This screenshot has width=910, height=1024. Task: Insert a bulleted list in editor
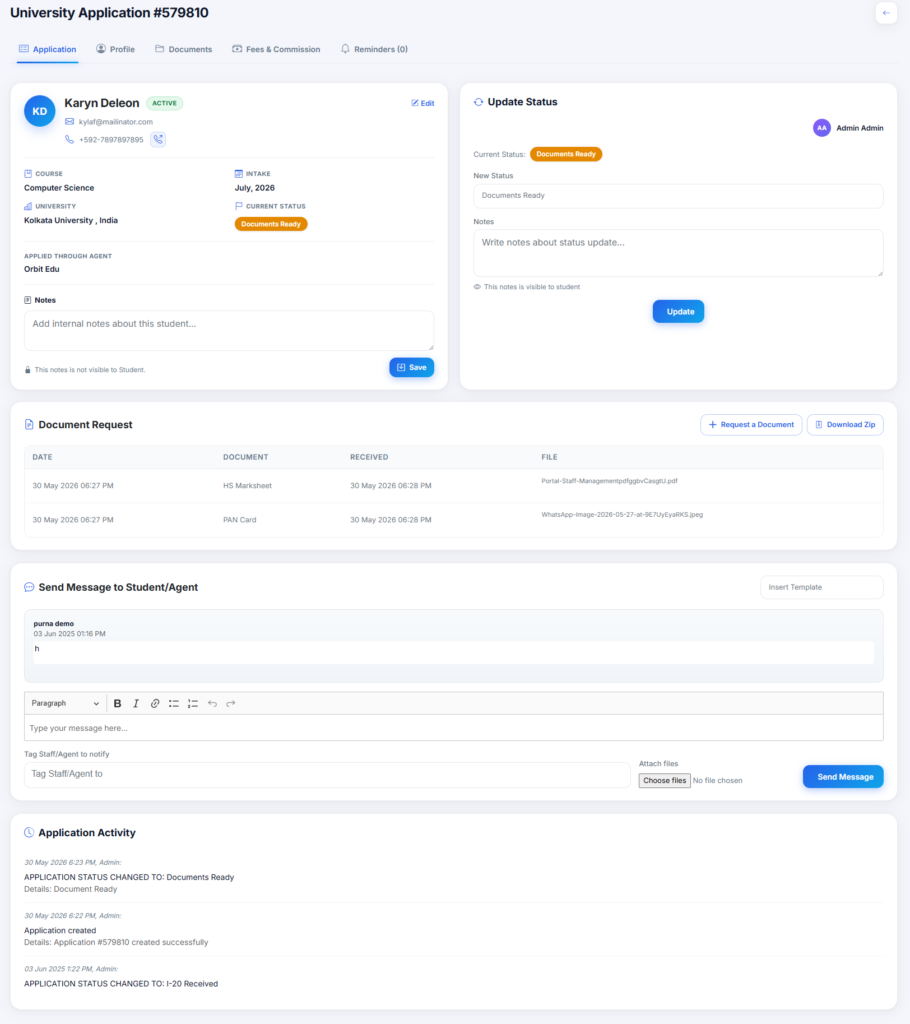coord(174,703)
